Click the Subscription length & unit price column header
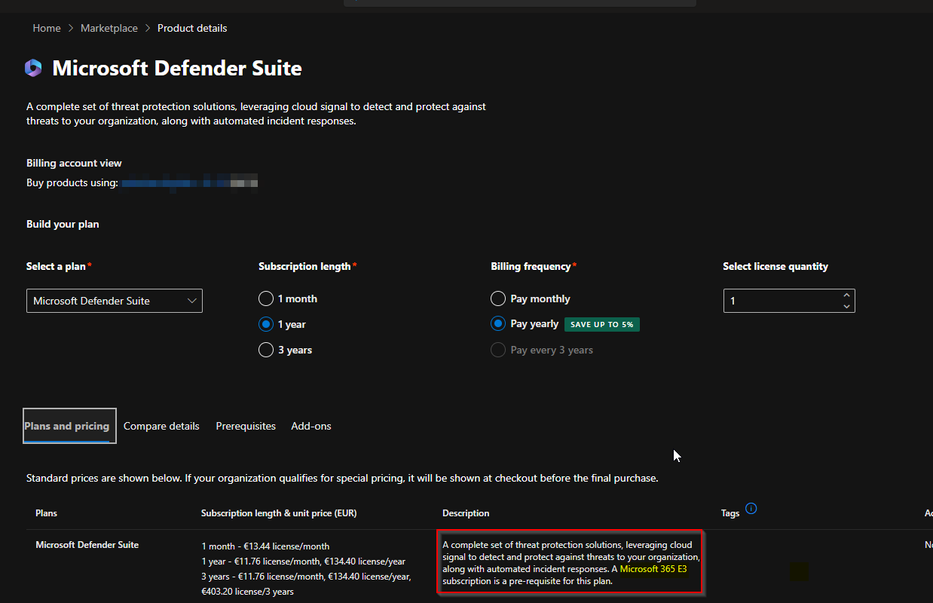This screenshot has height=603, width=933. (x=279, y=513)
